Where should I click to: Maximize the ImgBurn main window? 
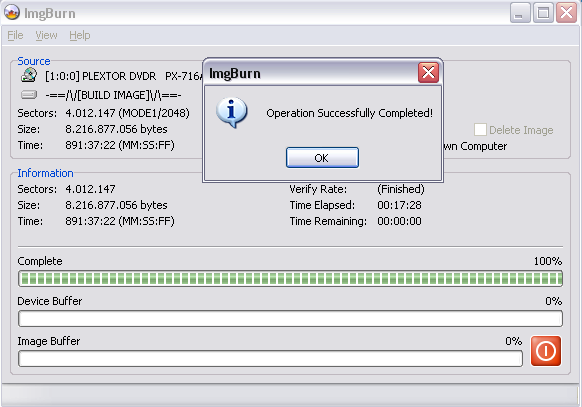pyautogui.click(x=543, y=13)
